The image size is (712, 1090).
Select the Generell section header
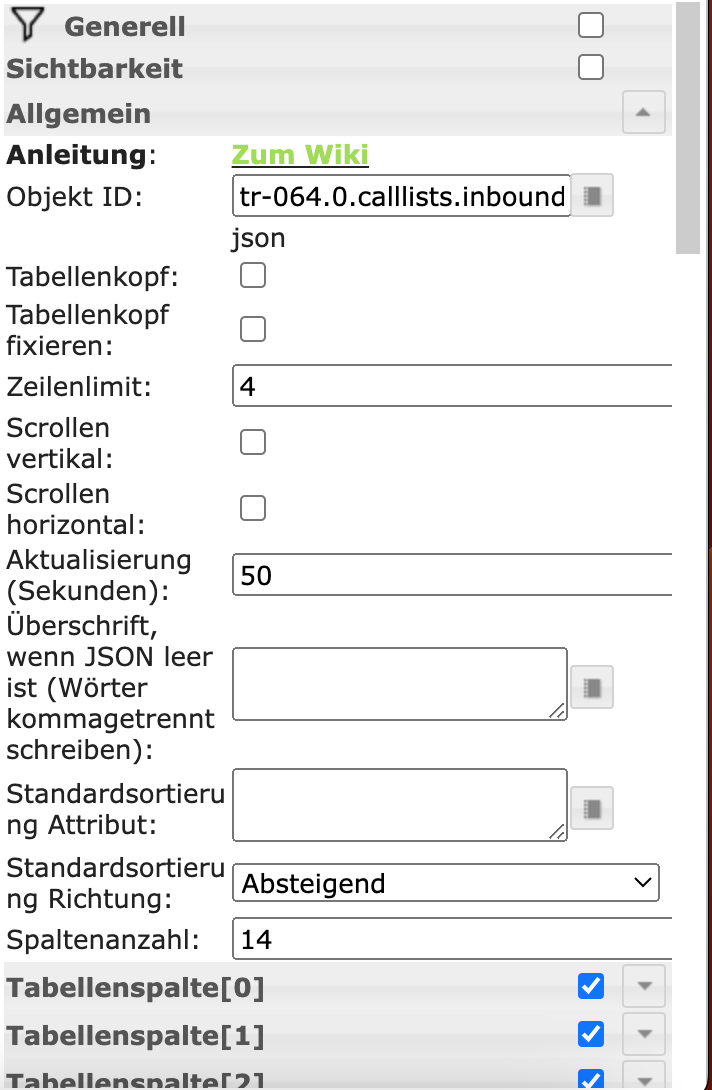pyautogui.click(x=123, y=27)
